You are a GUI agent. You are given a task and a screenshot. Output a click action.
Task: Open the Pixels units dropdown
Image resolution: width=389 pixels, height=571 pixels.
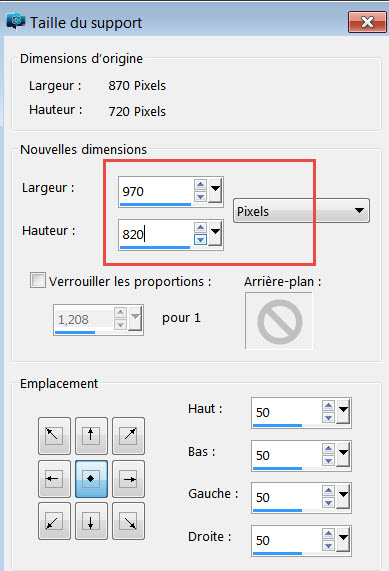(301, 210)
